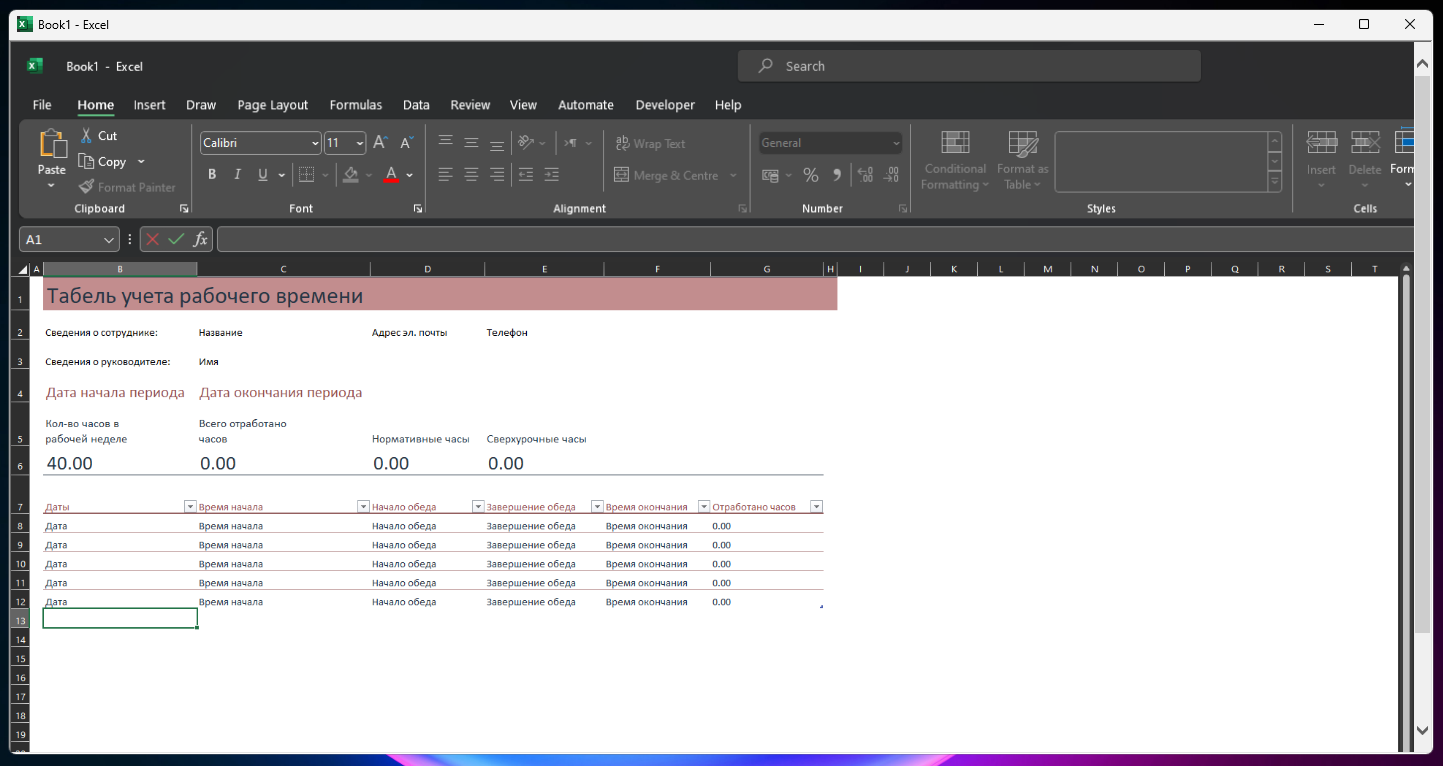The height and width of the screenshot is (766, 1443).
Task: Toggle underline formatting
Action: (263, 175)
